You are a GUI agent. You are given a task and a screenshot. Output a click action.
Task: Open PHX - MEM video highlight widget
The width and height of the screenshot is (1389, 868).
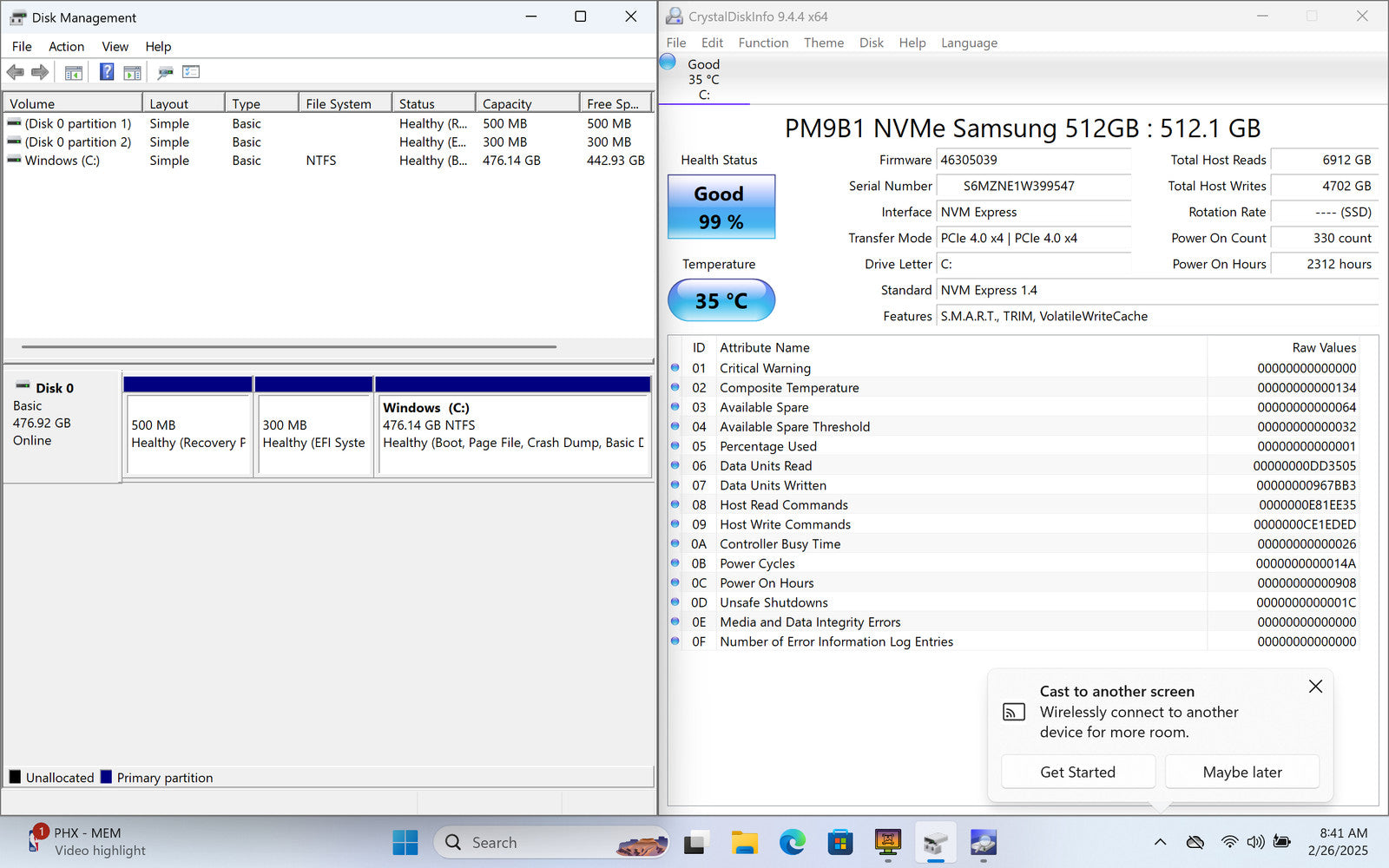[x=85, y=841]
